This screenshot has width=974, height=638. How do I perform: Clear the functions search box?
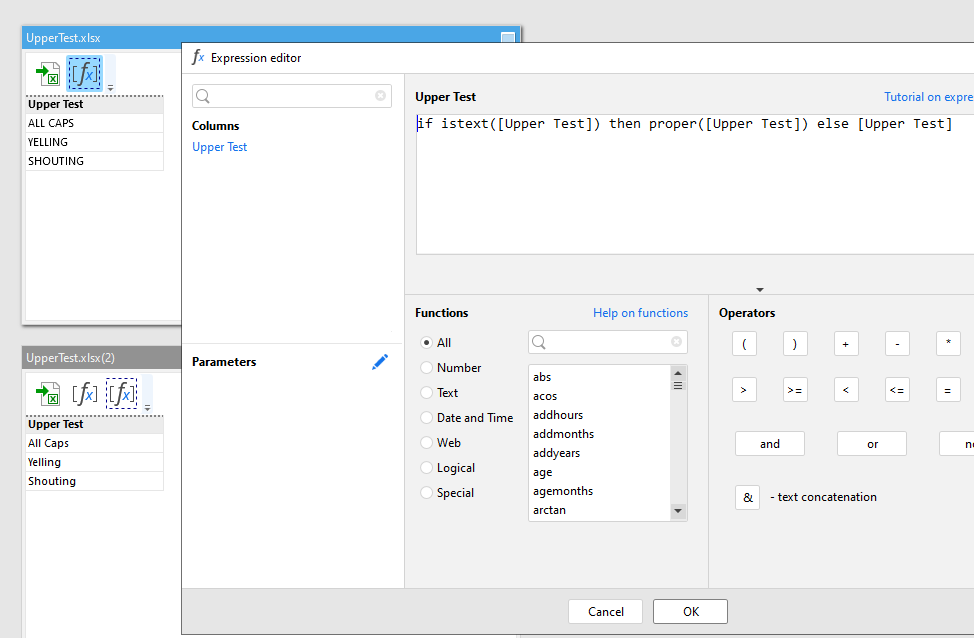point(676,342)
